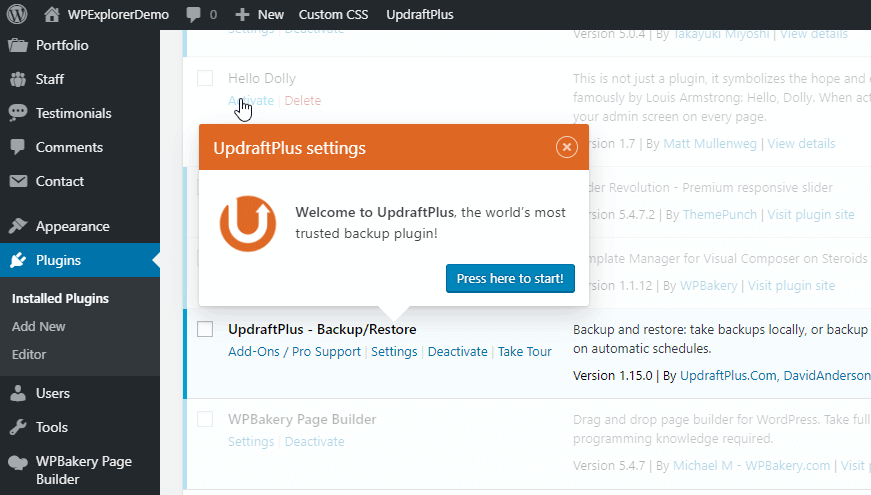Open the WPExplorerDemo site menu
This screenshot has height=495, width=871.
(107, 15)
